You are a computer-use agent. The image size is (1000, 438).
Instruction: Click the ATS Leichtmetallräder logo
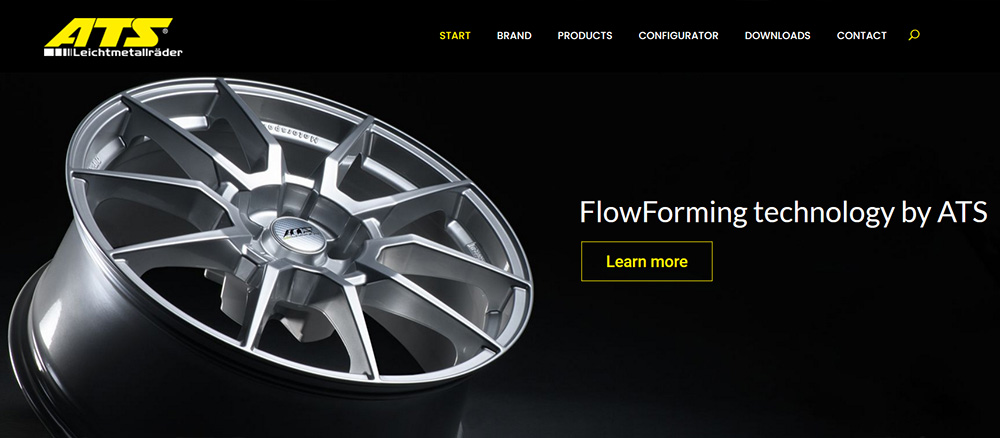coord(113,38)
